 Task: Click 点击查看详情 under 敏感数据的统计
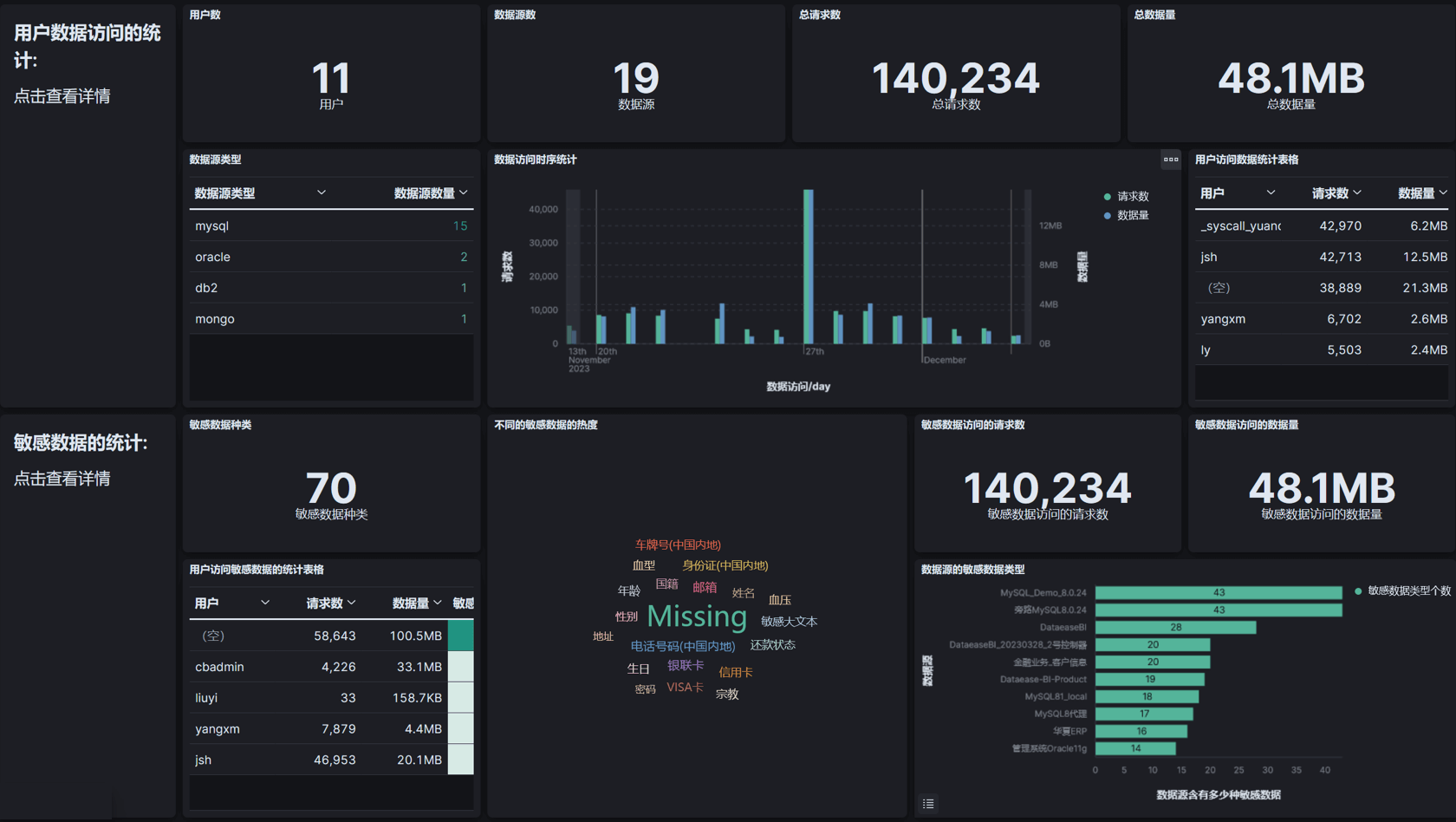[x=62, y=479]
